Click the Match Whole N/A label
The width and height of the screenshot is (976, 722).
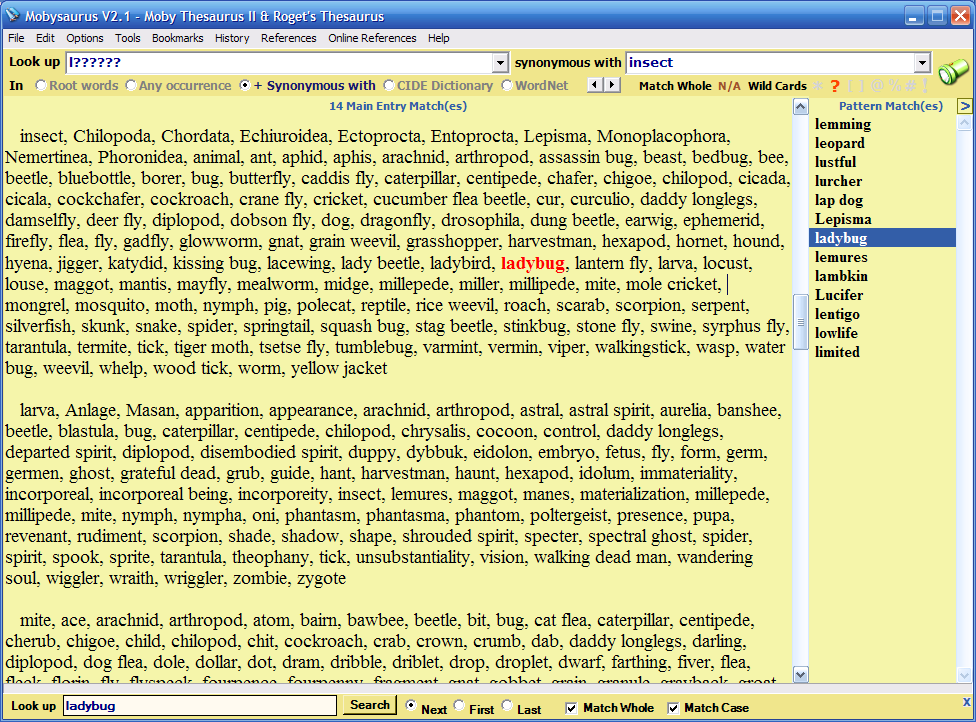point(690,86)
